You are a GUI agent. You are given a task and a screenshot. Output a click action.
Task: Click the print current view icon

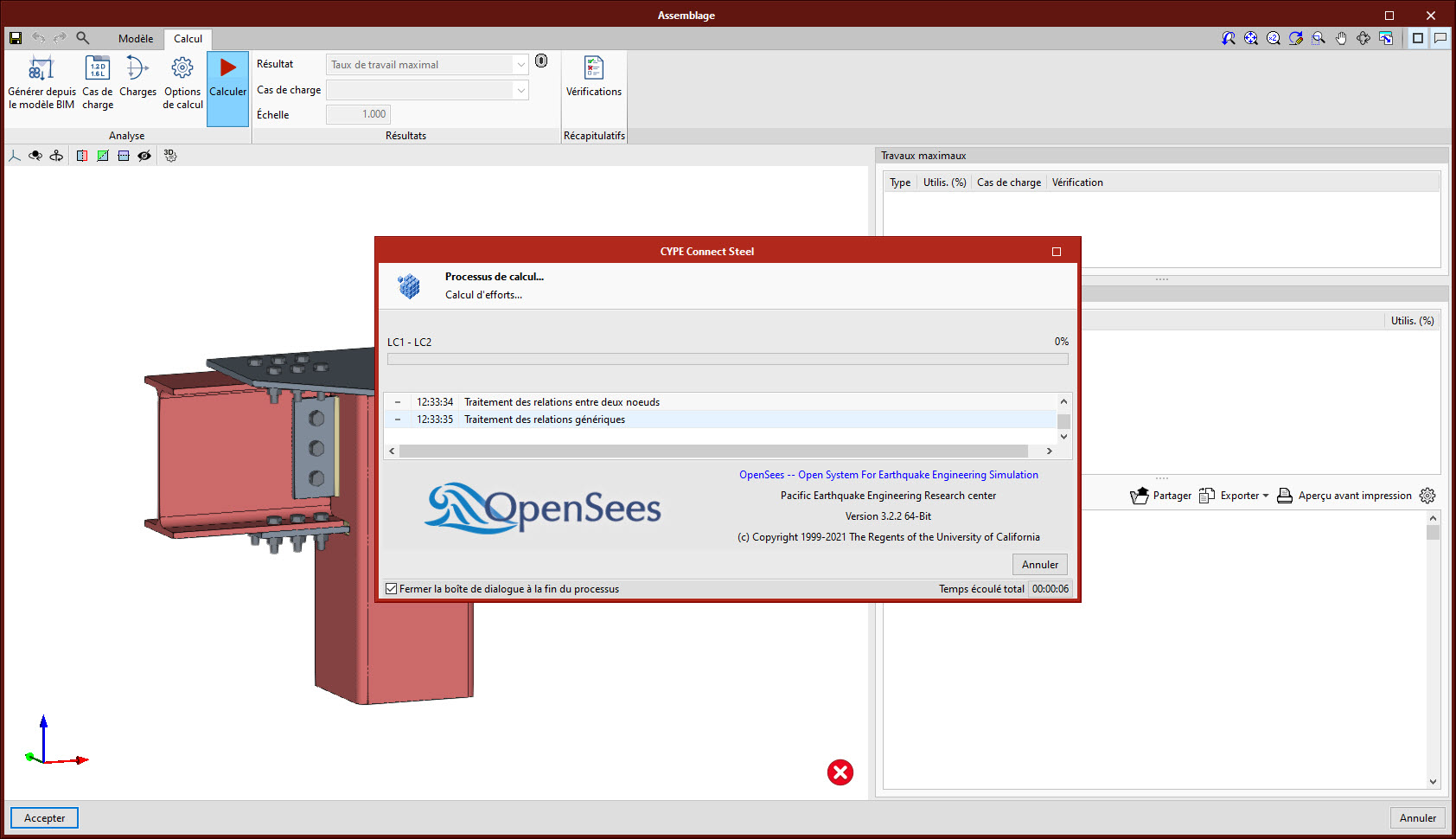(1386, 38)
